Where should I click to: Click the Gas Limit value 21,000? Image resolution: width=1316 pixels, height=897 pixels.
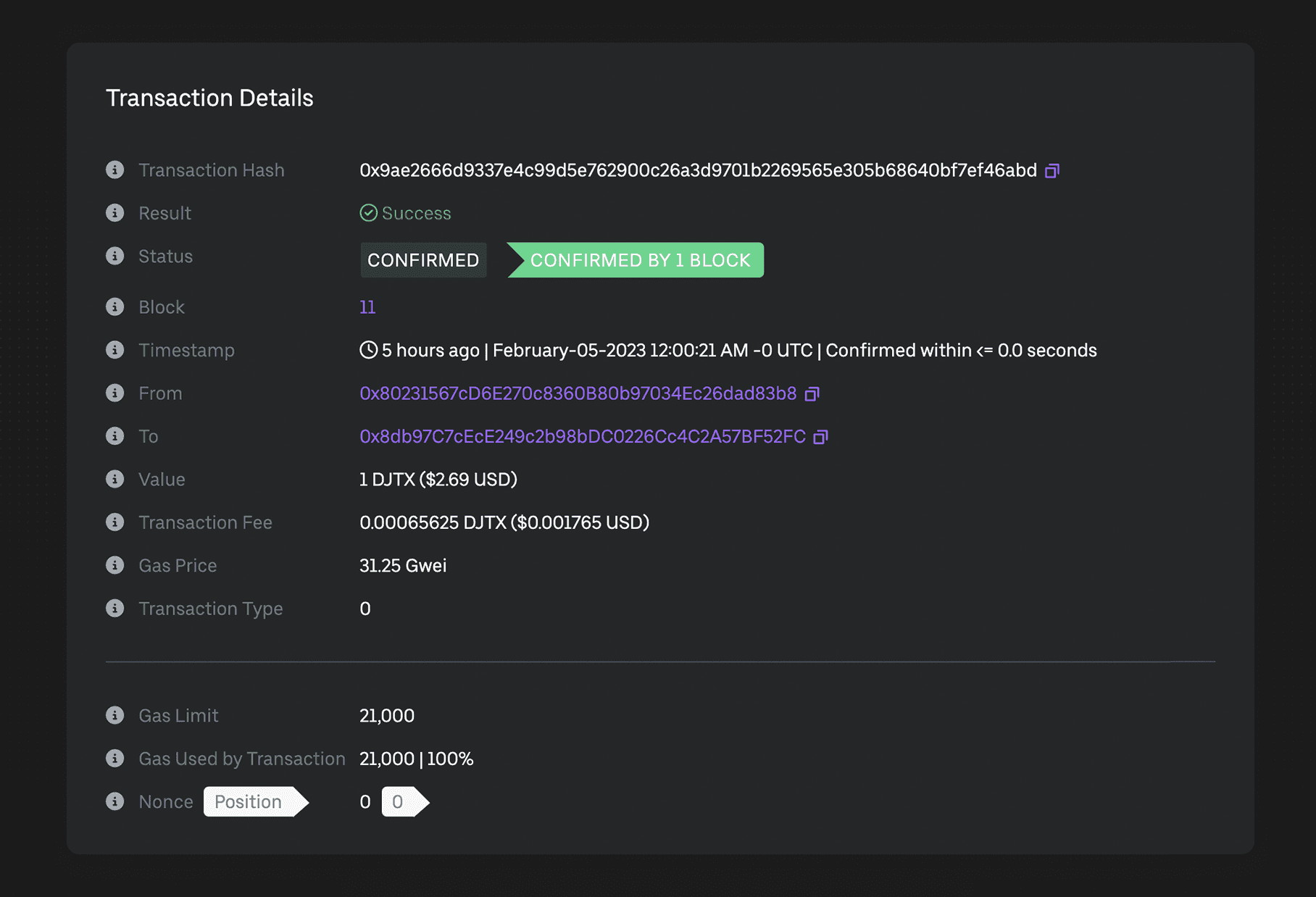(x=387, y=716)
